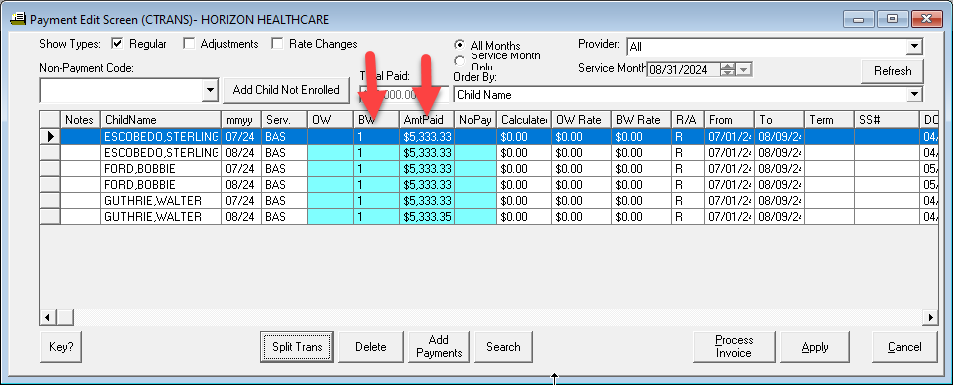Click the SS# column header
Screen dimensions: 953x385
[886, 120]
